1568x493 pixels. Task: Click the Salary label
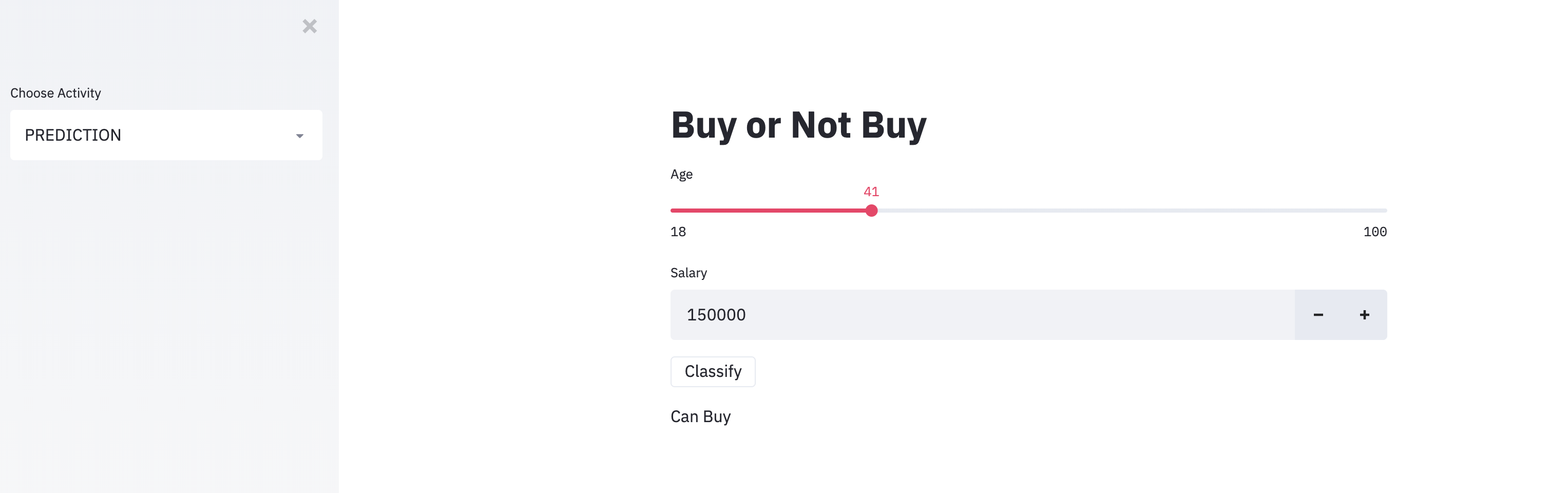[689, 273]
